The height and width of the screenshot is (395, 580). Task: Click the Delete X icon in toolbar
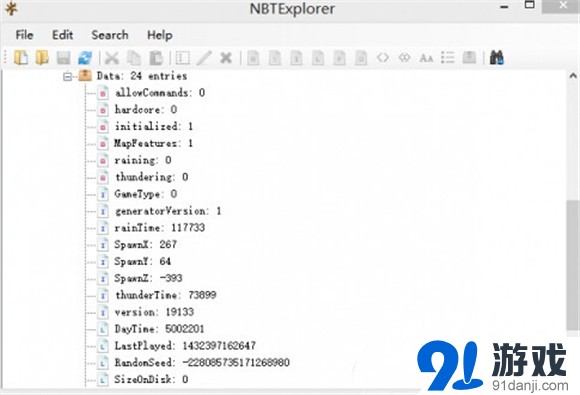226,58
